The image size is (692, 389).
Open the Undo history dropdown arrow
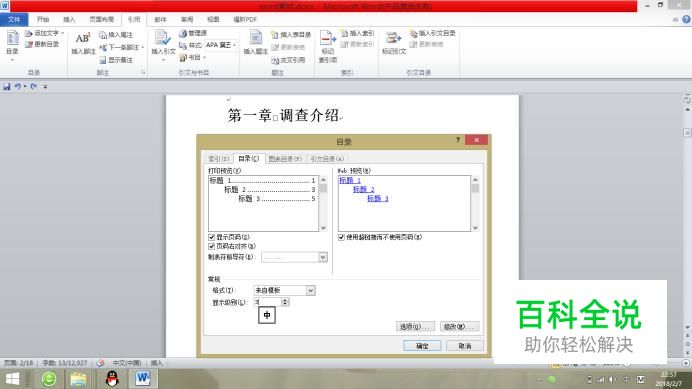(x=25, y=87)
